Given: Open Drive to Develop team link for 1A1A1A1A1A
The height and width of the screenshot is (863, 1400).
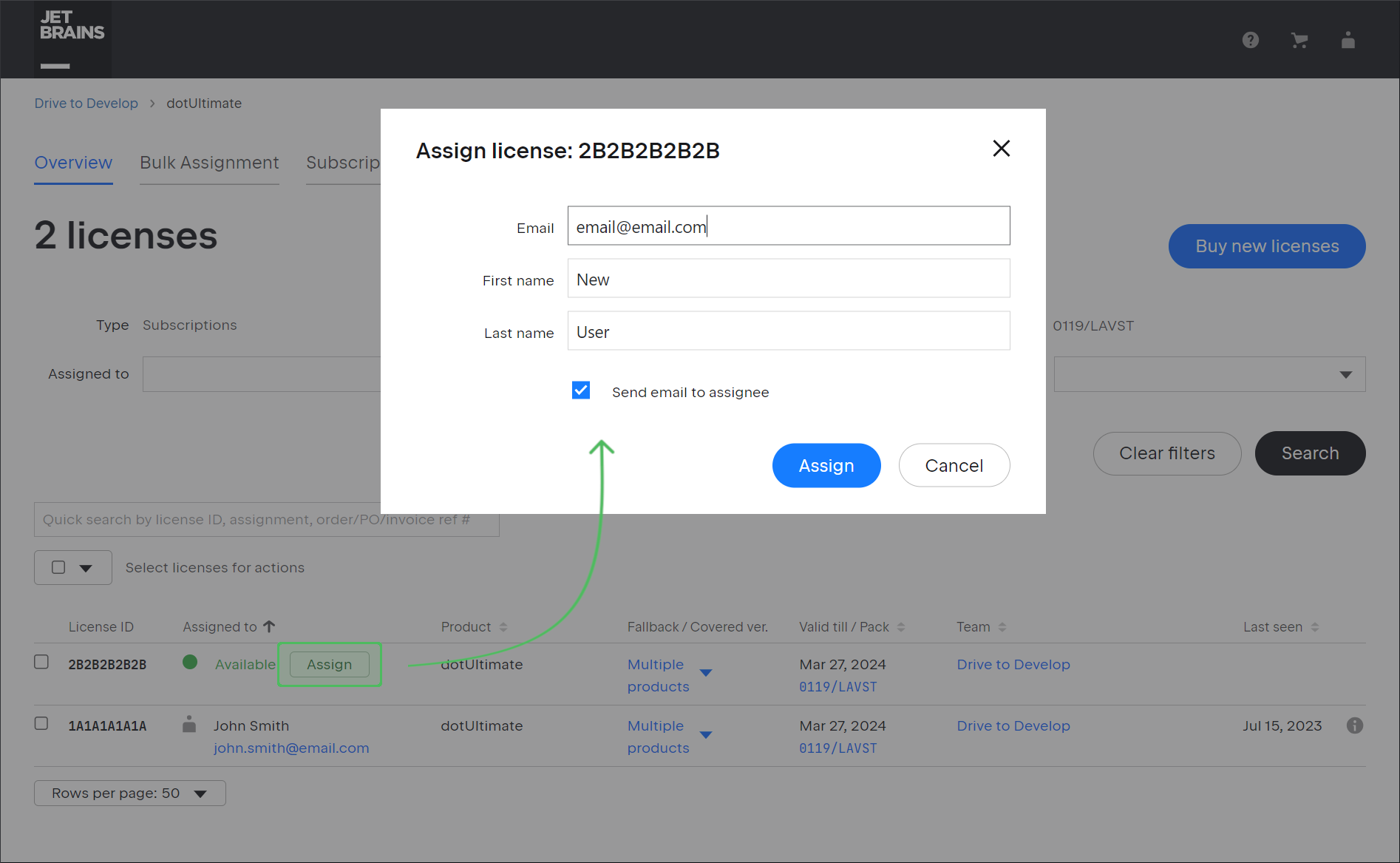Looking at the screenshot, I should [1013, 725].
